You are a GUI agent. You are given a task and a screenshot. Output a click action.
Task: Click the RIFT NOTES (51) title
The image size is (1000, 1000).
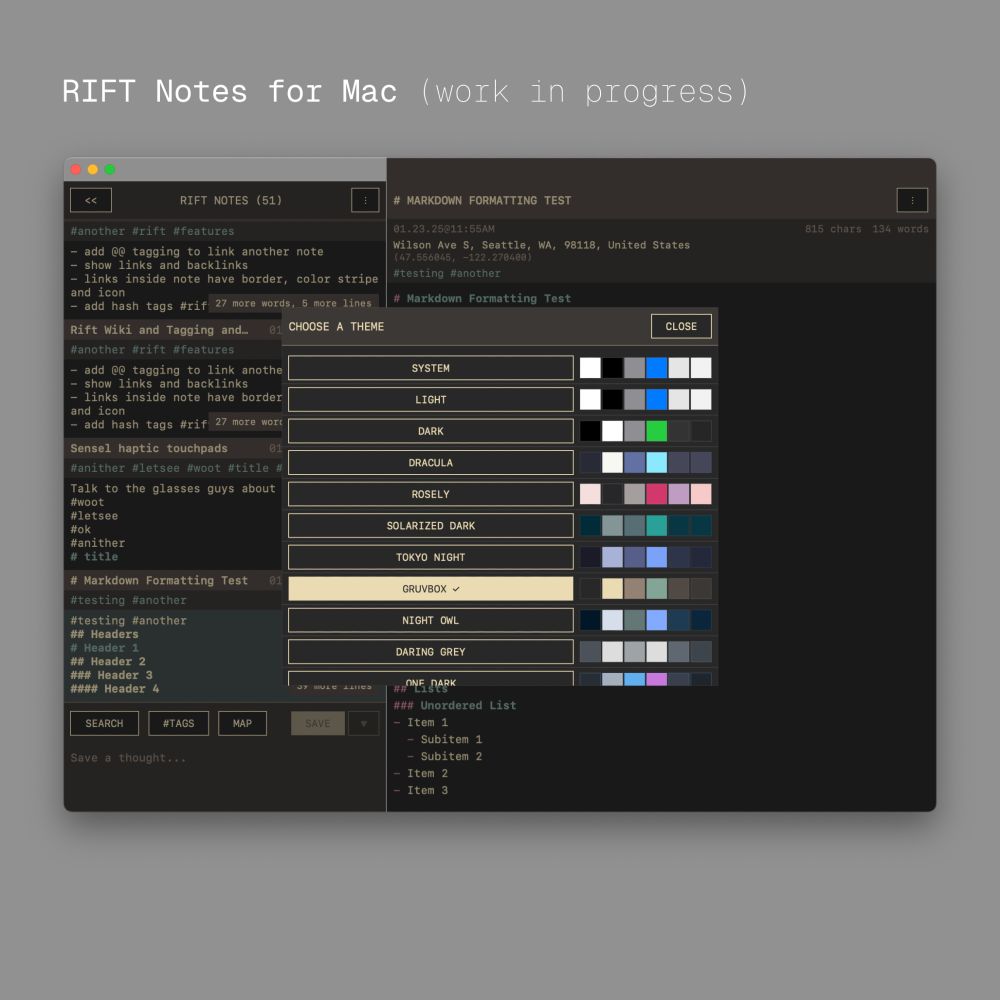231,200
